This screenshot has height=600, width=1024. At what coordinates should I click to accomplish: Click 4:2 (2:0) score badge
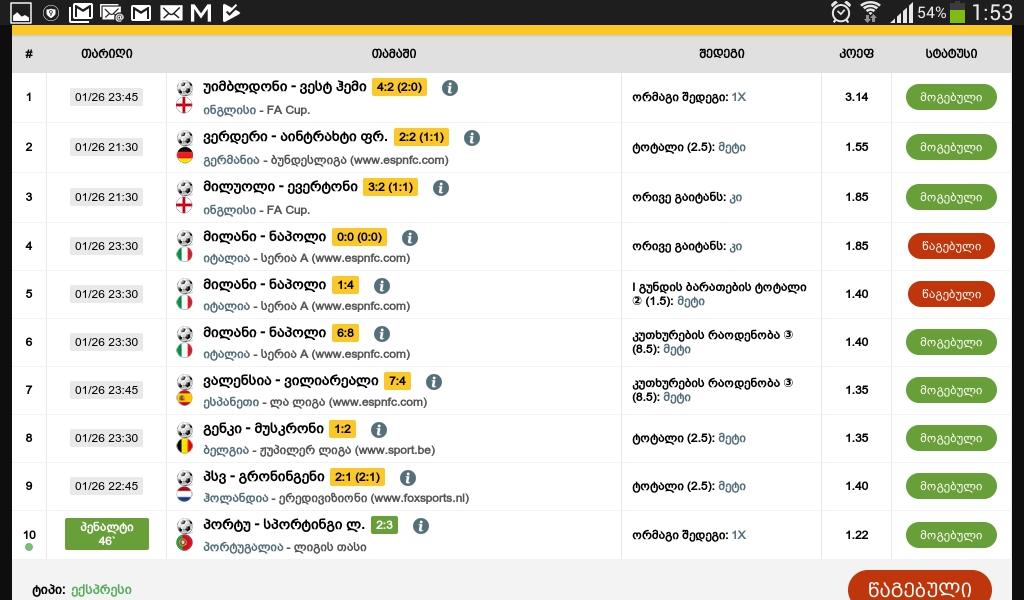tap(399, 87)
